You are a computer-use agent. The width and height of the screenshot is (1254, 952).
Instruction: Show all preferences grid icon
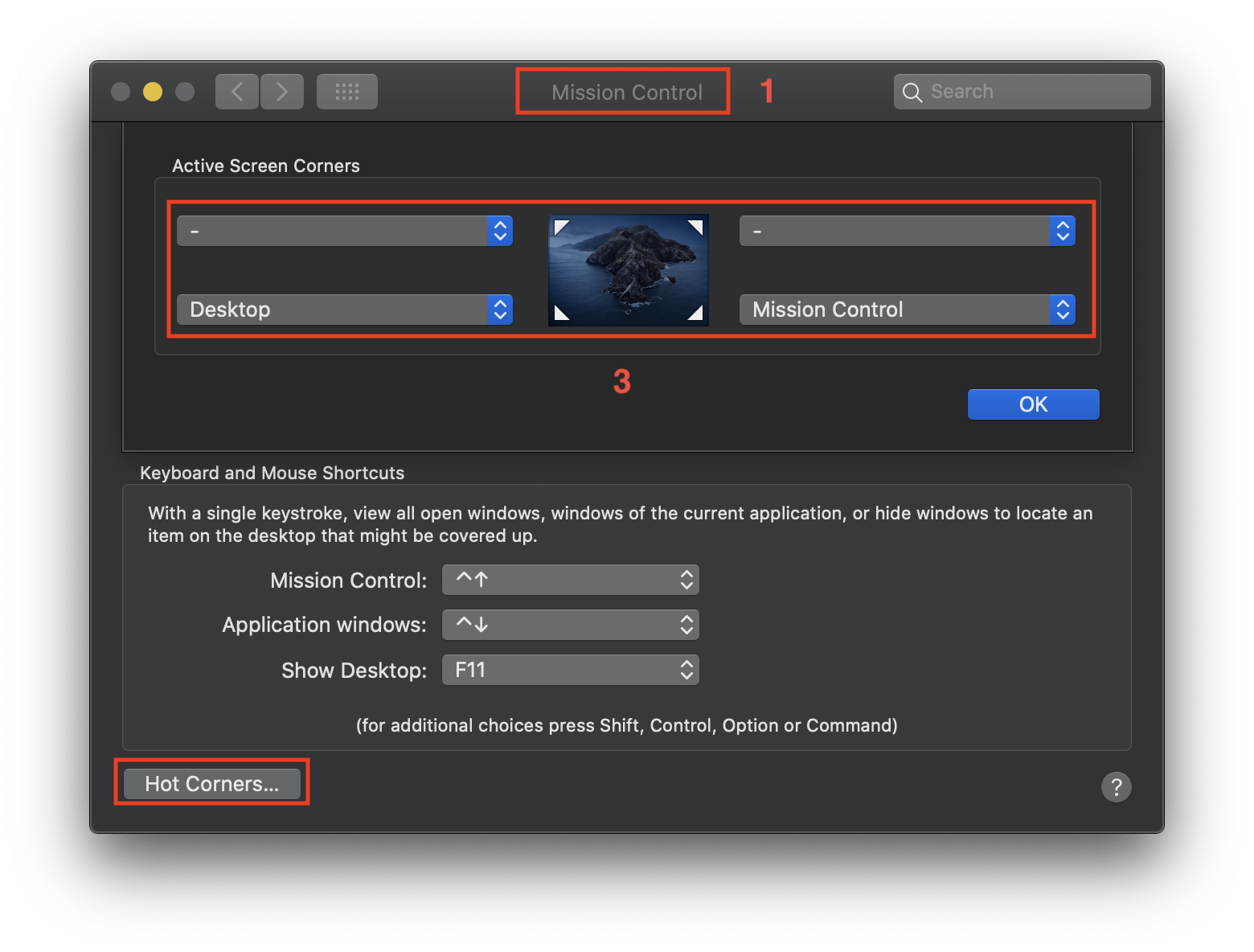[347, 92]
